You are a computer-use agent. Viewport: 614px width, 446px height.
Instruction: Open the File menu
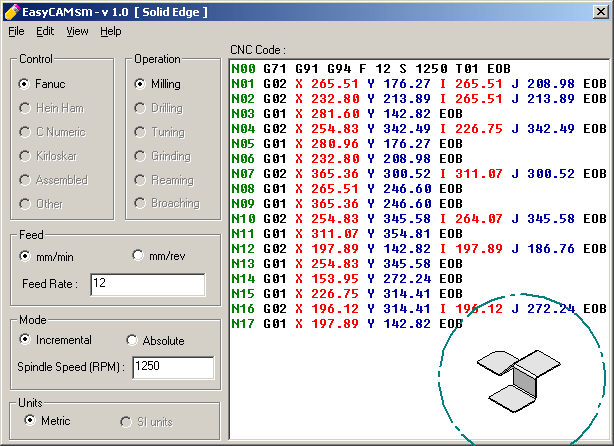(x=16, y=31)
